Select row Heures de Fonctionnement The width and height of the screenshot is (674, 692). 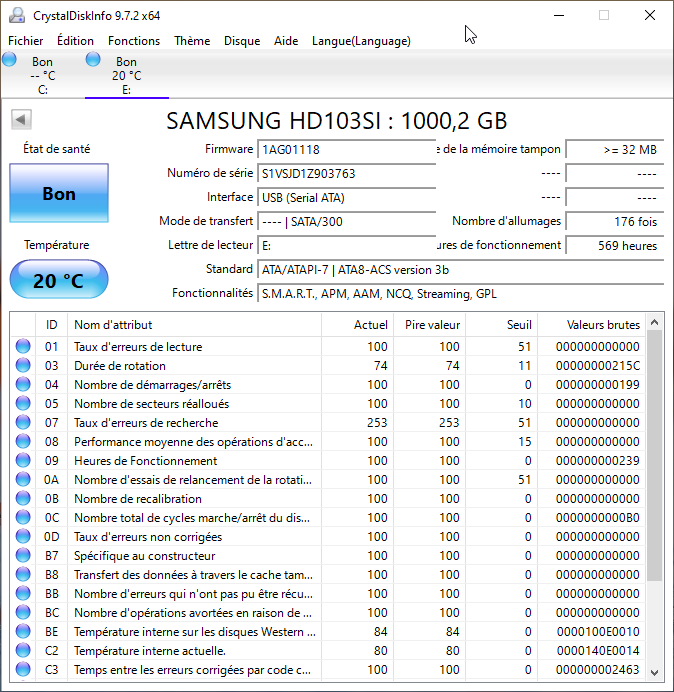[x=328, y=460]
